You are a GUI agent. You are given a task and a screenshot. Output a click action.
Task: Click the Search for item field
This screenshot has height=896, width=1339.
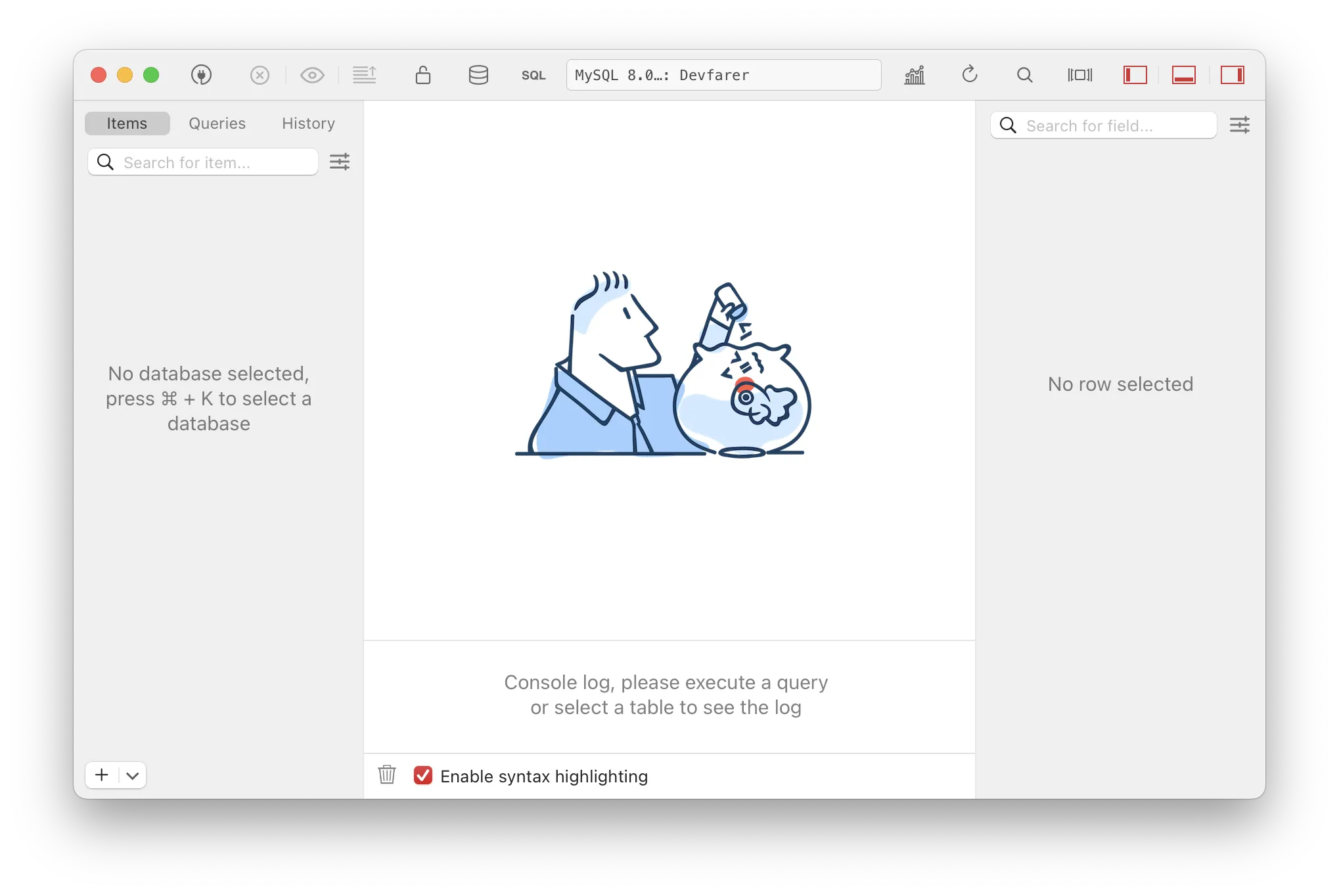[x=203, y=162]
